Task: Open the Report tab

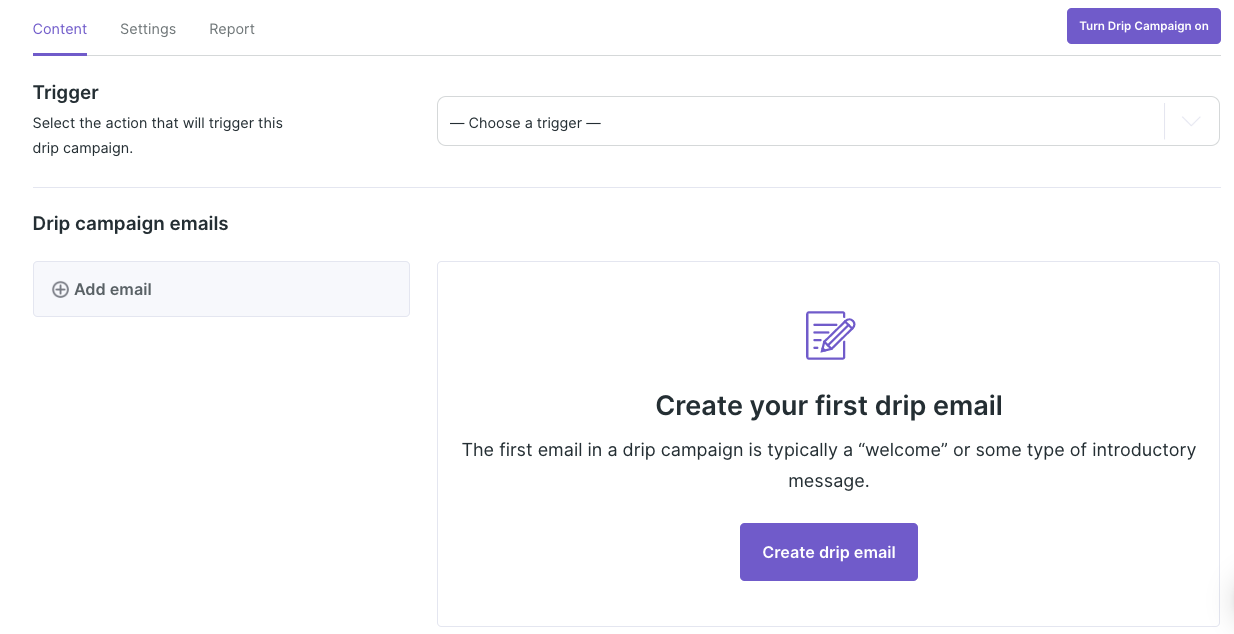Action: tap(231, 29)
